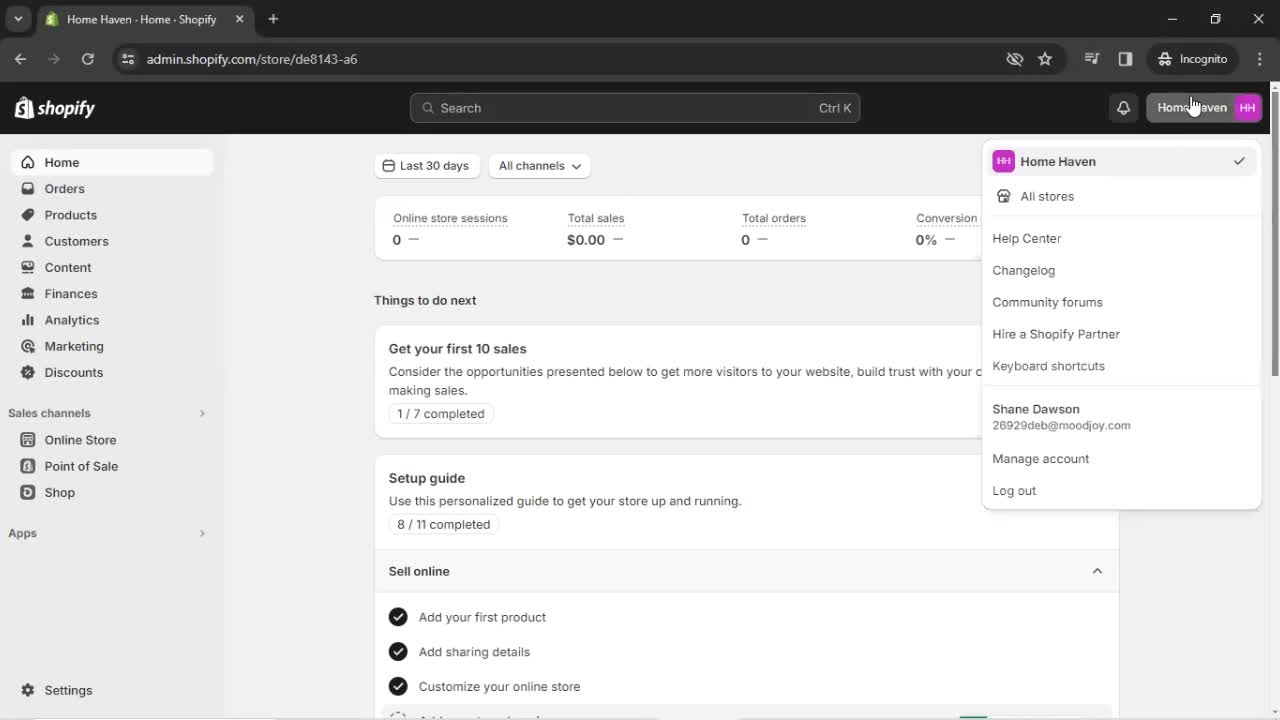This screenshot has height=720, width=1280.
Task: Click the Setup guide heading
Action: coord(427,478)
